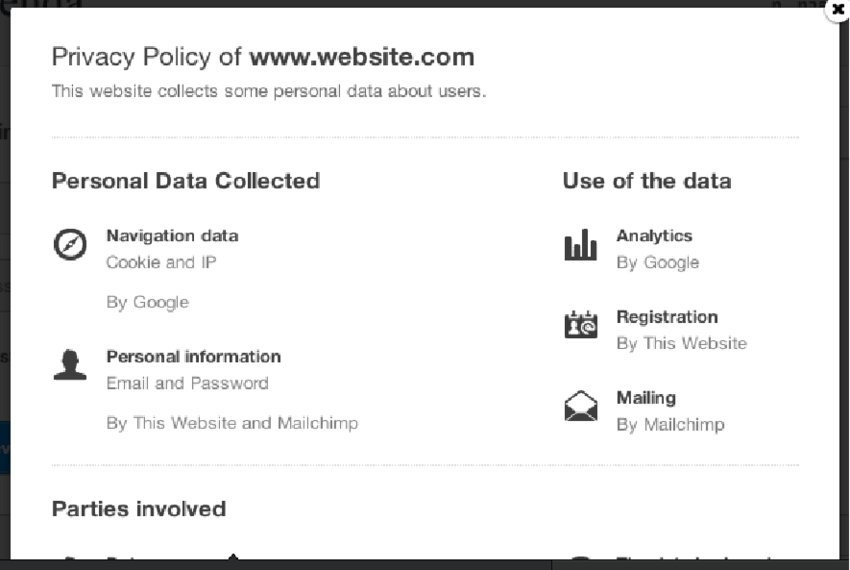Image resolution: width=850 pixels, height=570 pixels.
Task: Click By Mailchimp under Mailing
Action: click(x=670, y=425)
